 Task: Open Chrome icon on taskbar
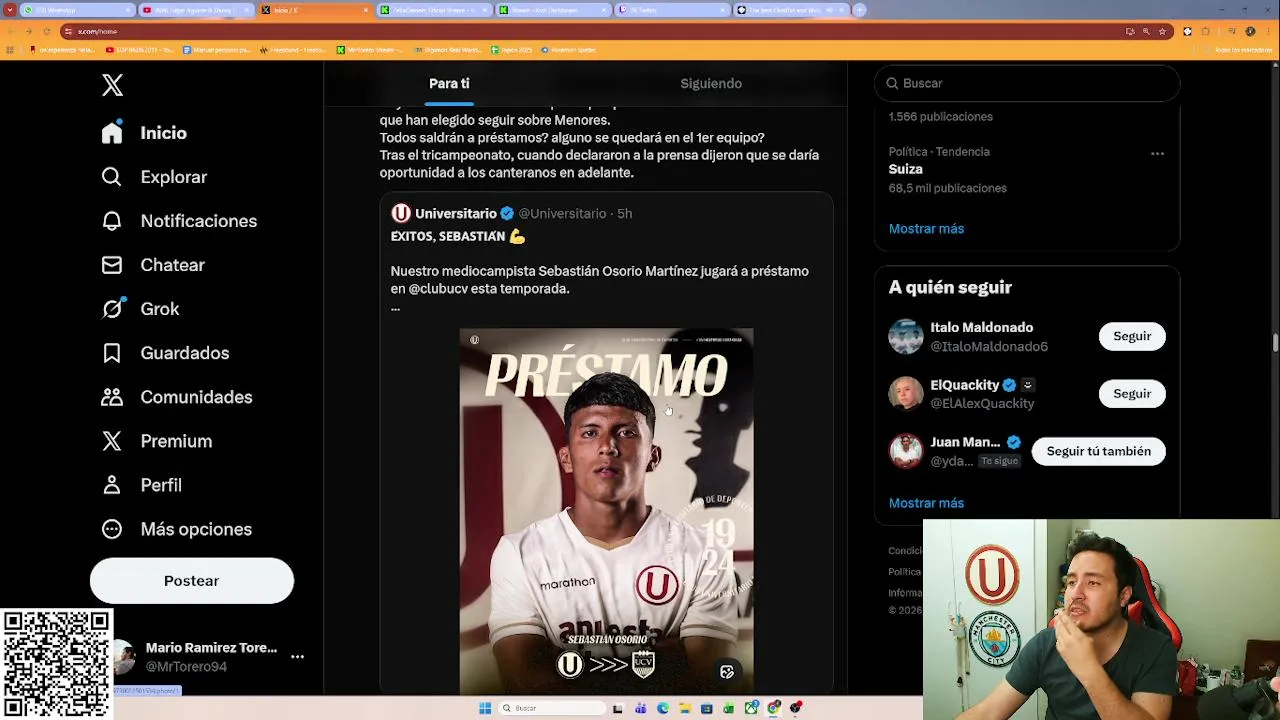pos(773,708)
